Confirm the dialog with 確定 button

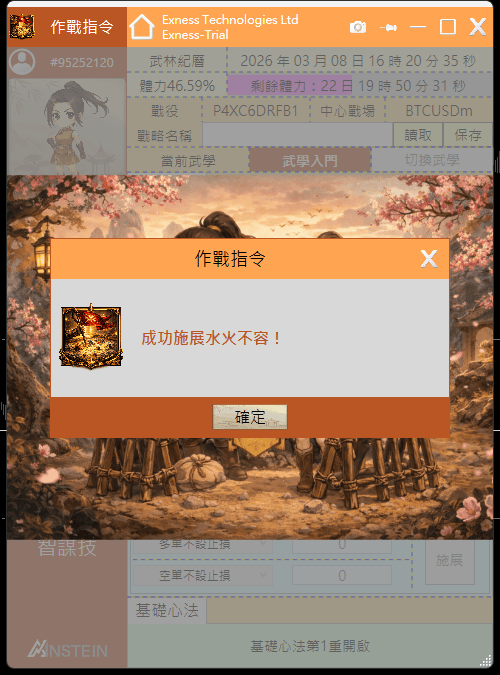[x=250, y=417]
